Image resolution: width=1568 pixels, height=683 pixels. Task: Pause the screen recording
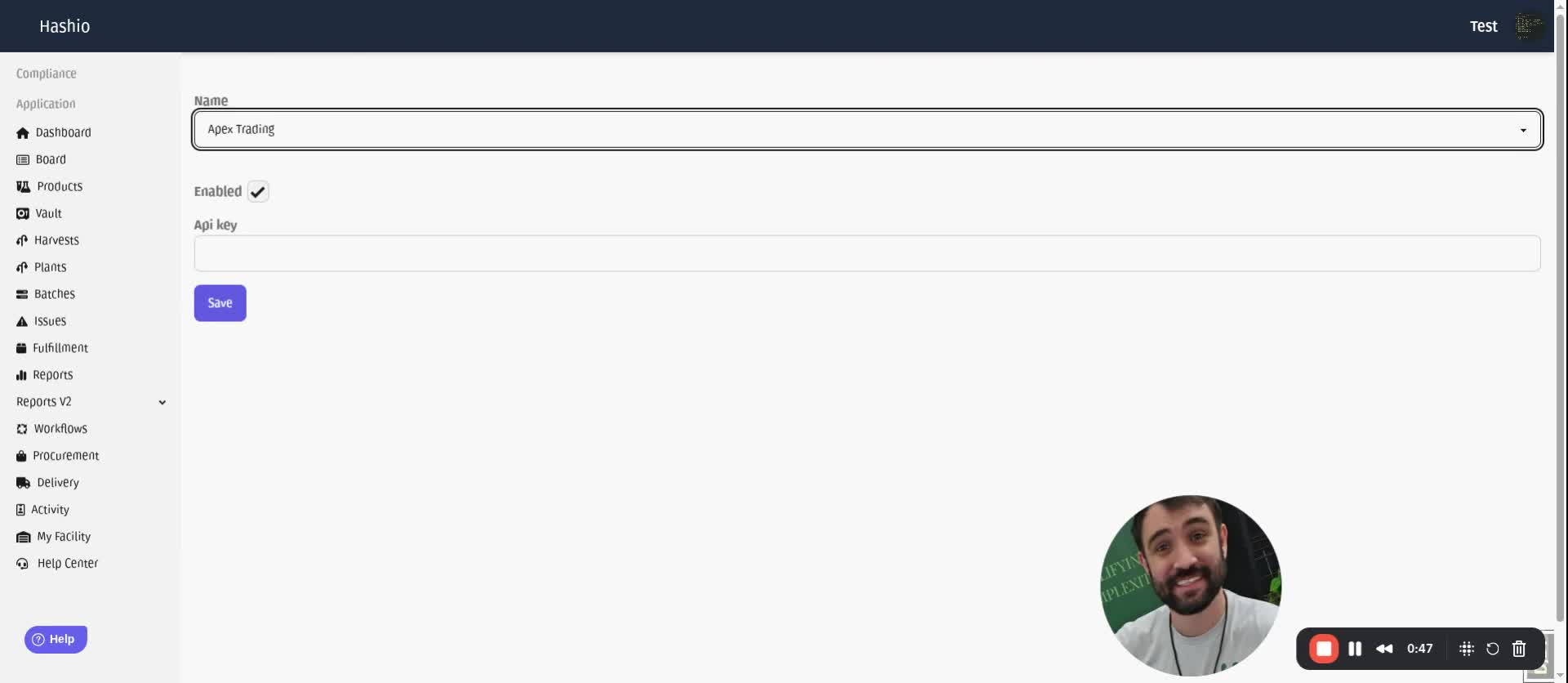tap(1355, 649)
